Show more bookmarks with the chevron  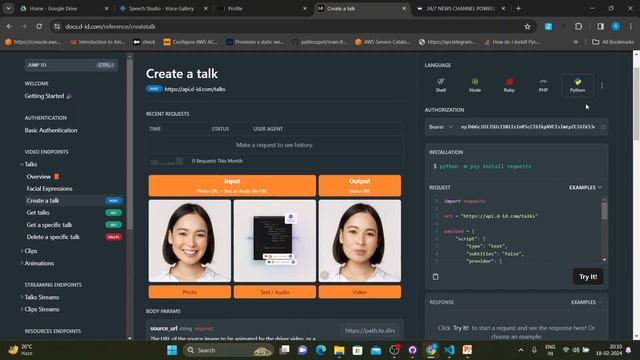(576, 42)
